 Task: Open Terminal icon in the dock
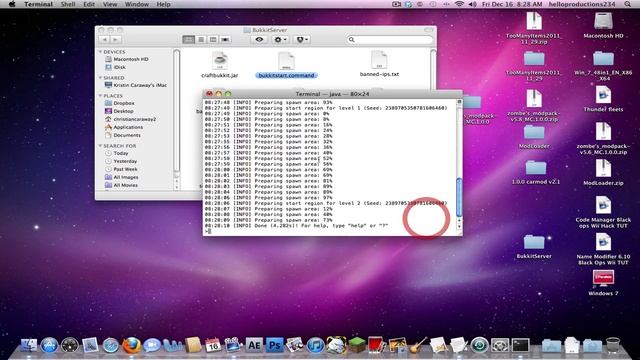(x=520, y=345)
